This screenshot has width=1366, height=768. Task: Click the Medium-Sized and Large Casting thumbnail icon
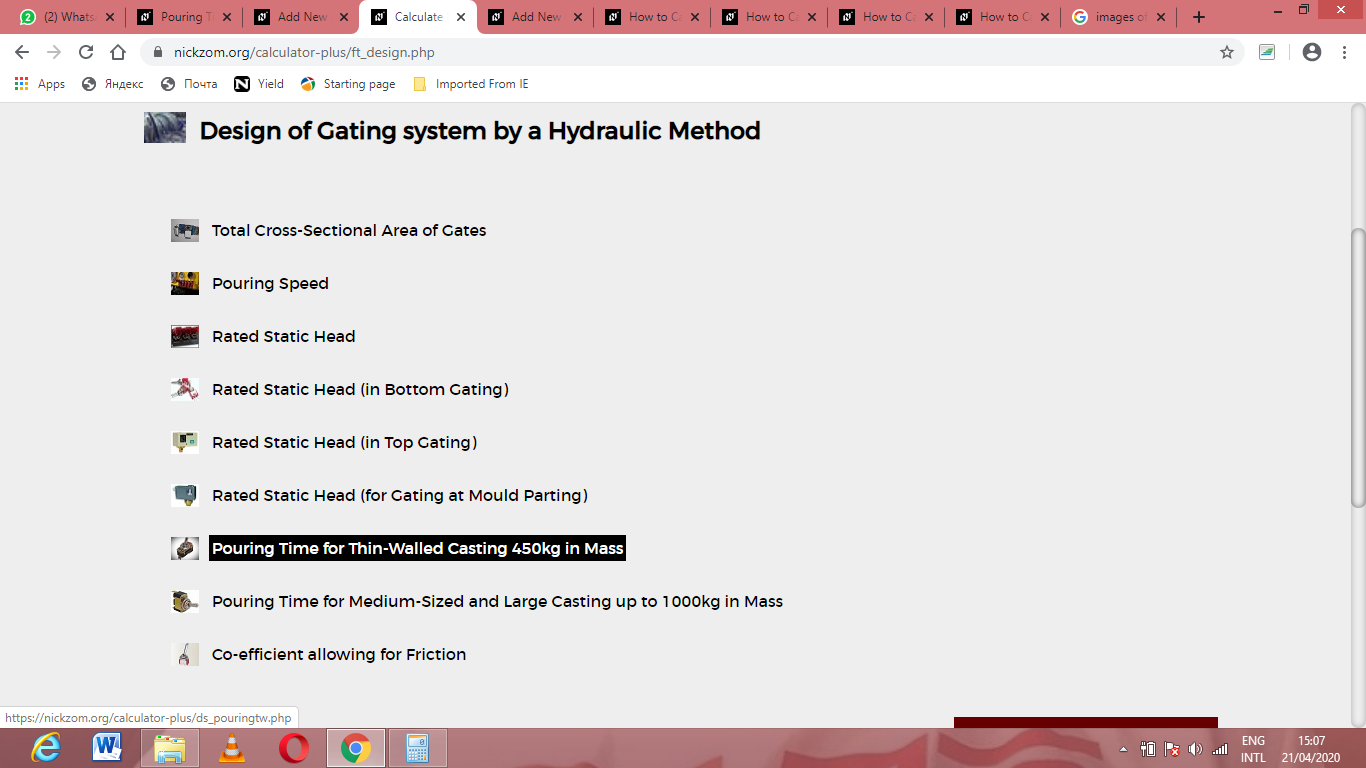point(185,602)
